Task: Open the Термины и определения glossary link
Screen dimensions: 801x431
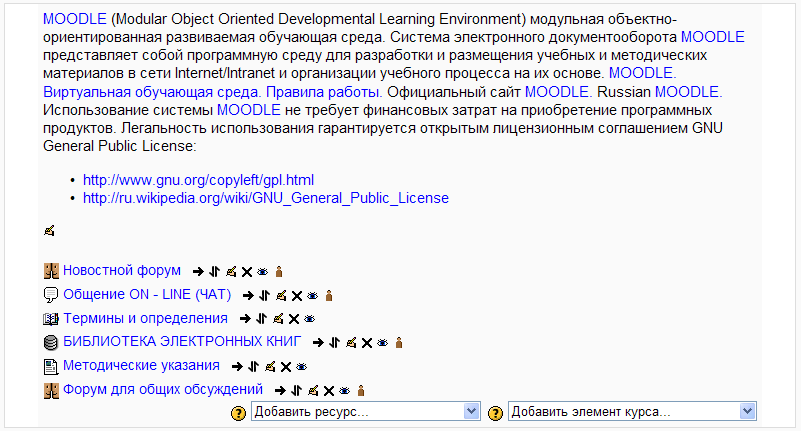Action: (x=146, y=318)
